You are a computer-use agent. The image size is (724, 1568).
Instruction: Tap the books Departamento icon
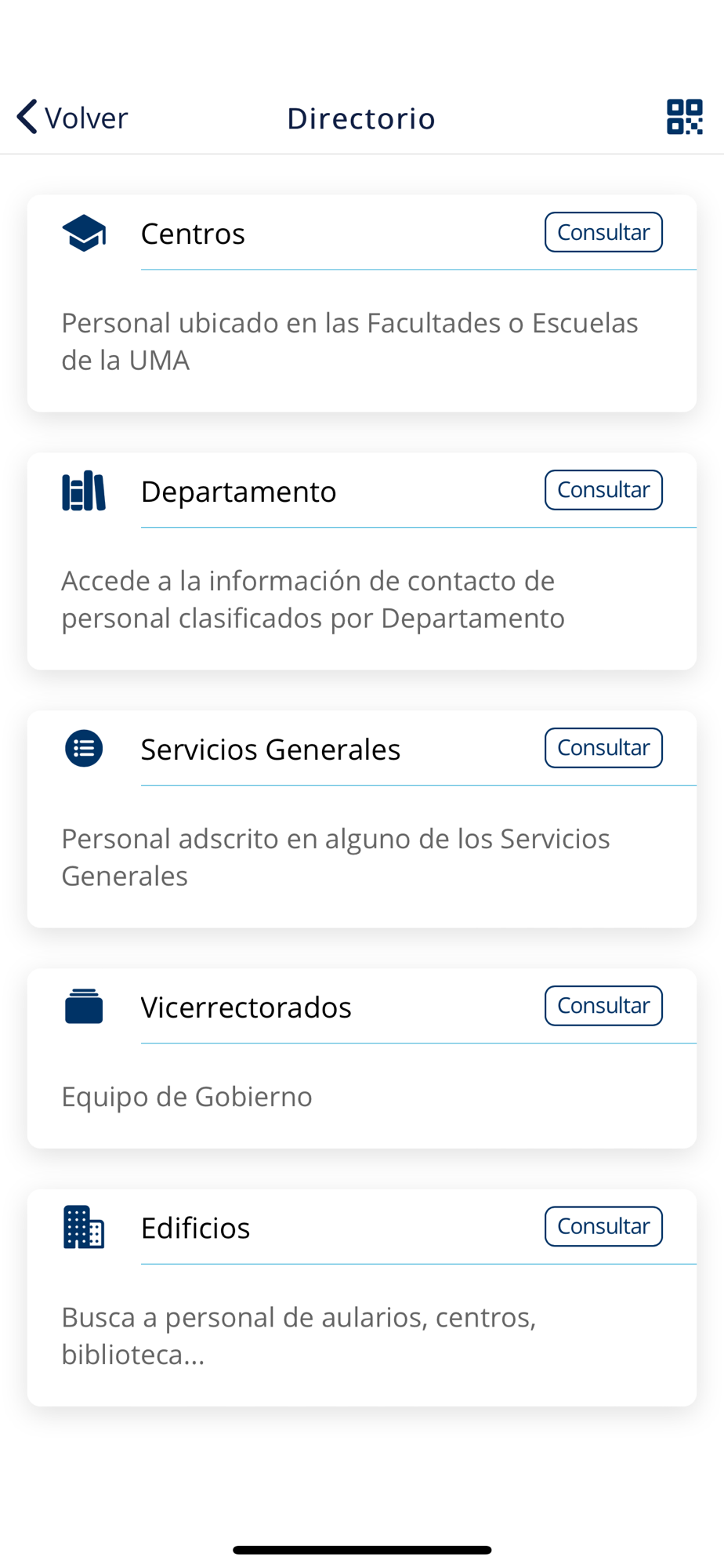84,491
